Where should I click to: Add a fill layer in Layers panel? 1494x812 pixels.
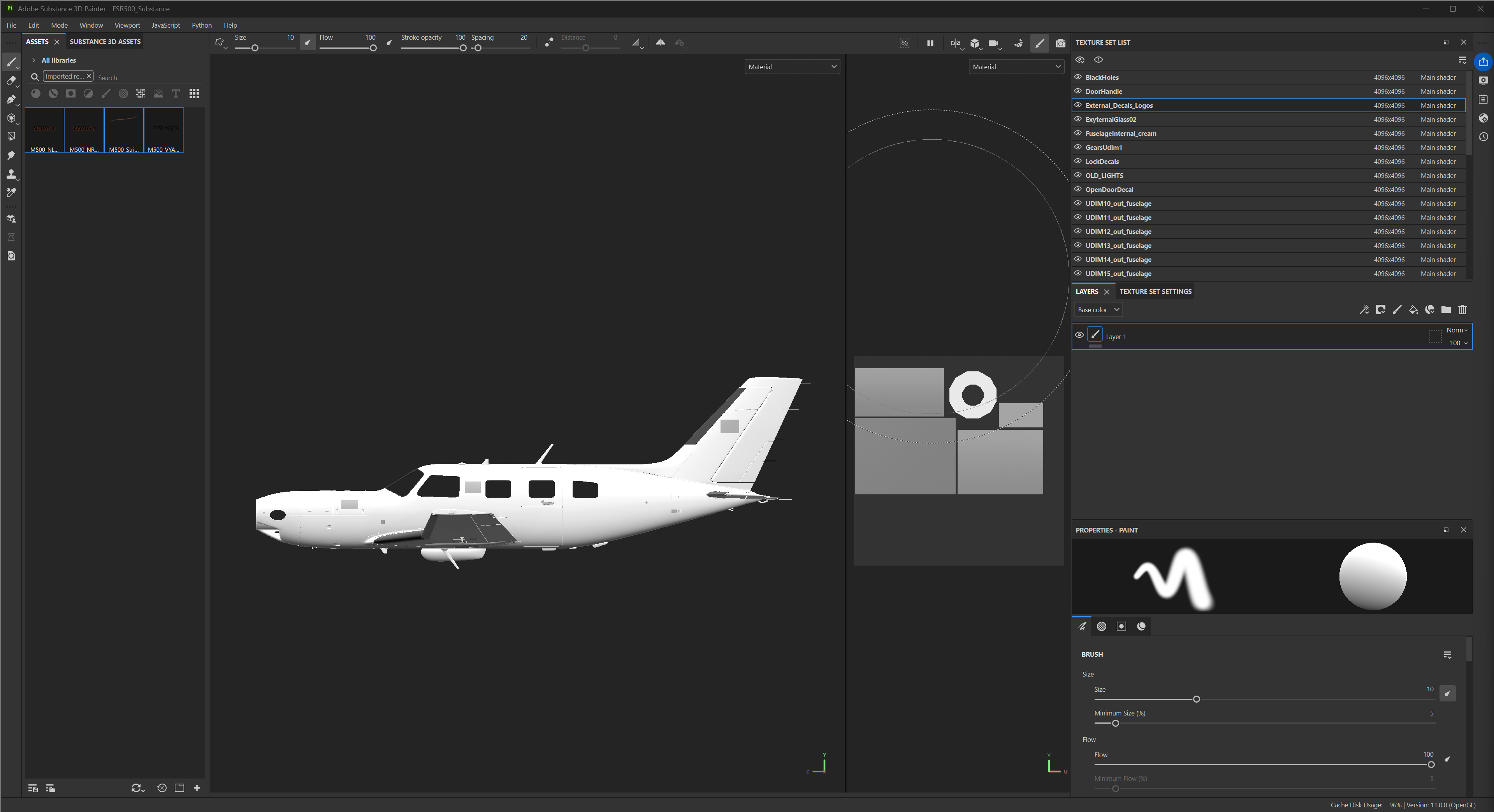[x=1413, y=310]
